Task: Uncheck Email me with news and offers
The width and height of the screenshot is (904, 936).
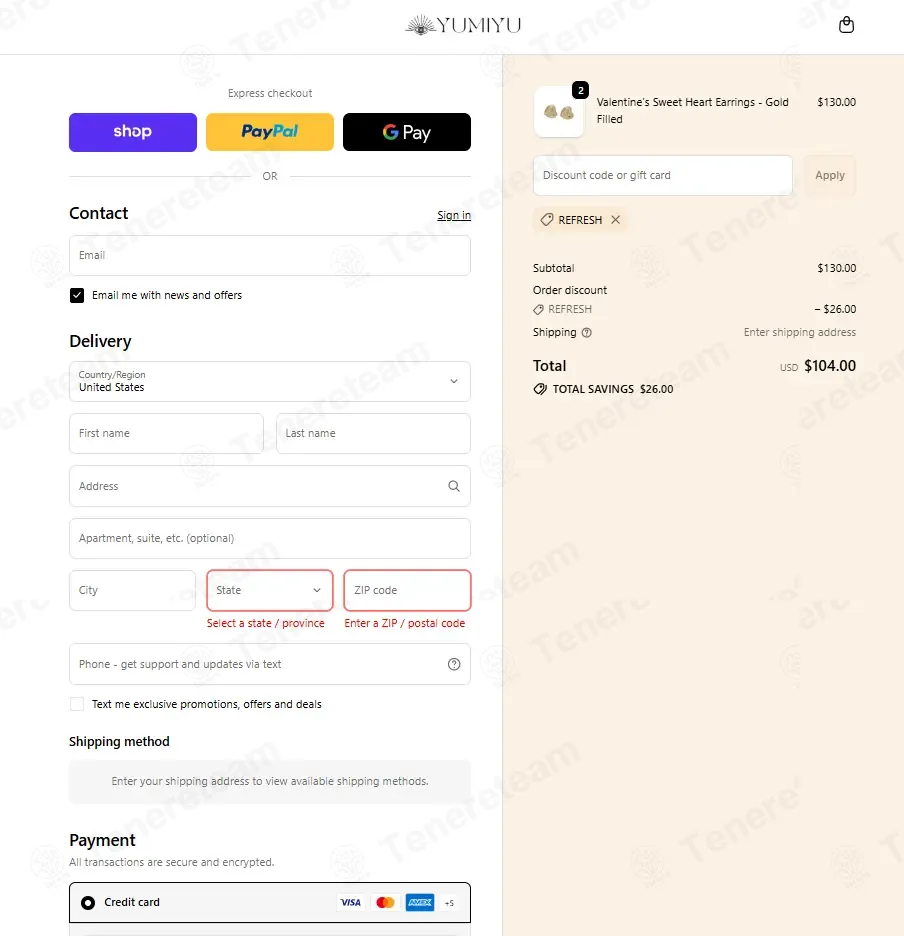Action: click(x=77, y=295)
